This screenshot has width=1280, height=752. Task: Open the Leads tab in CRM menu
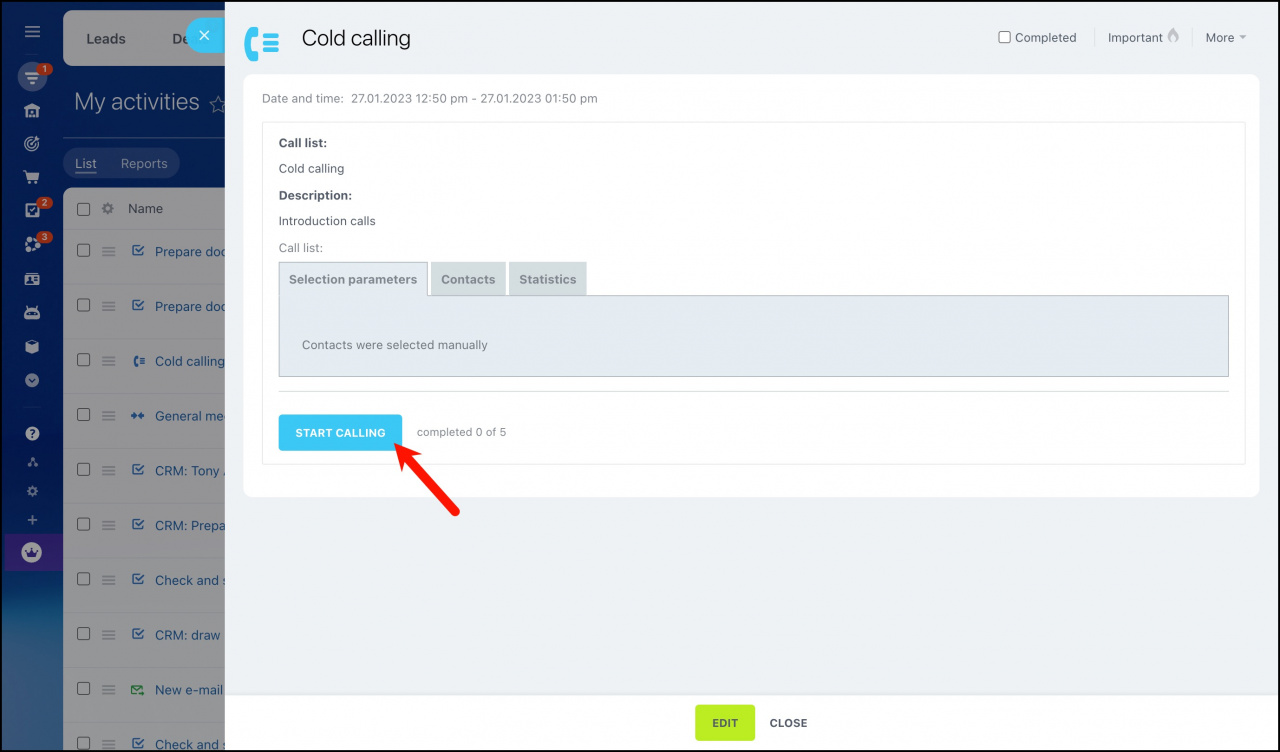[106, 39]
